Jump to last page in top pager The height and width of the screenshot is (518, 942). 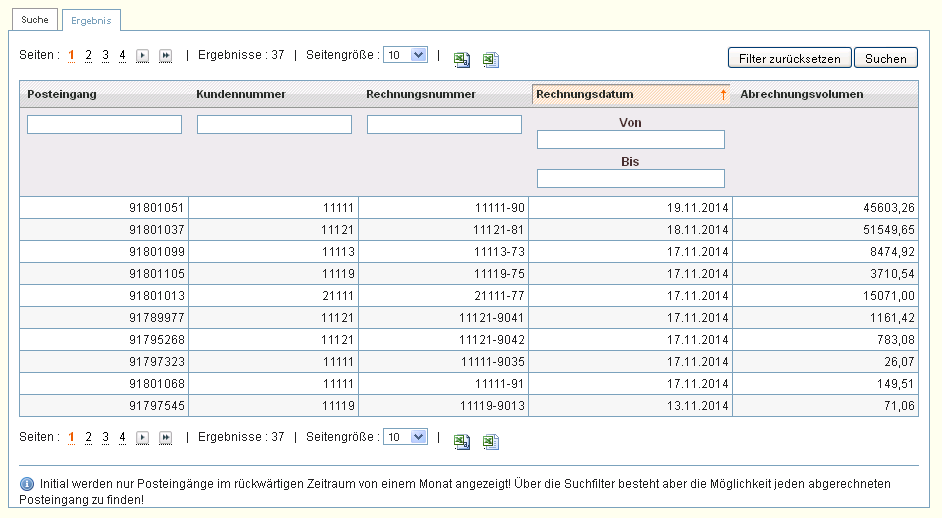[166, 56]
